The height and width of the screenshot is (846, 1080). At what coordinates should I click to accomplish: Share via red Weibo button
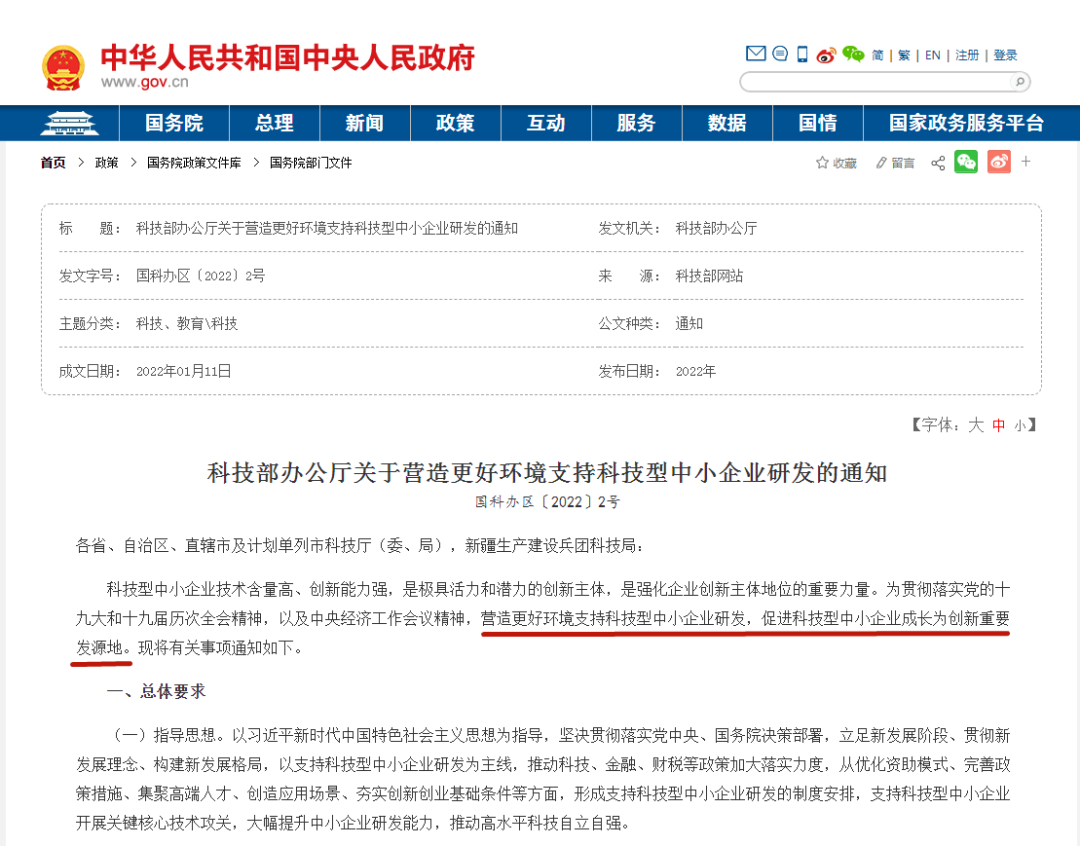point(998,162)
